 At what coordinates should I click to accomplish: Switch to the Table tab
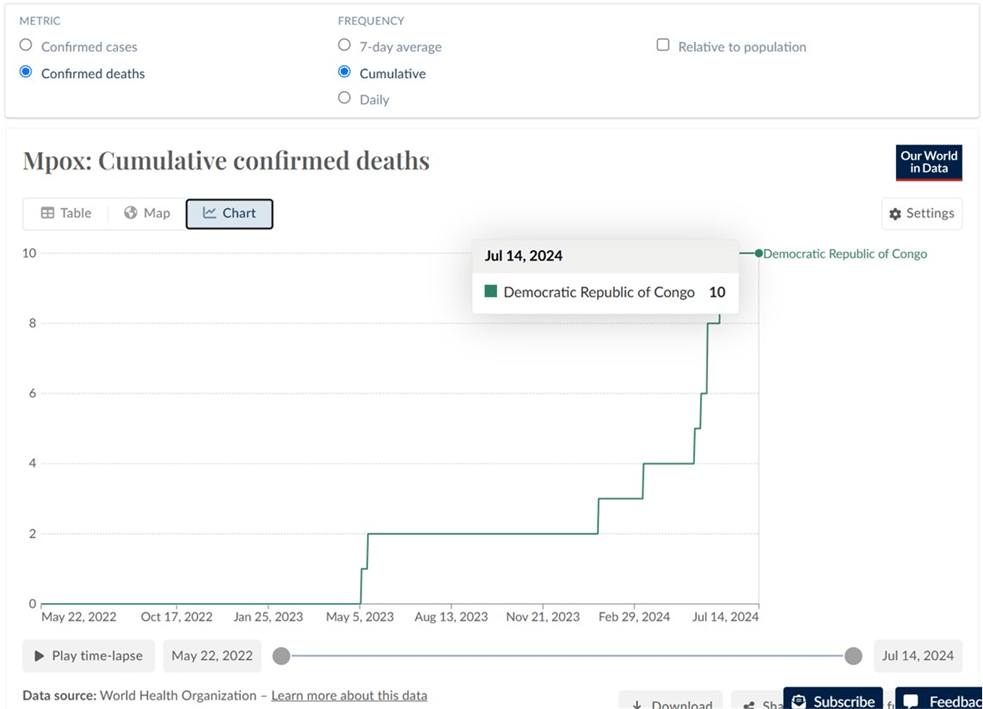tap(66, 213)
